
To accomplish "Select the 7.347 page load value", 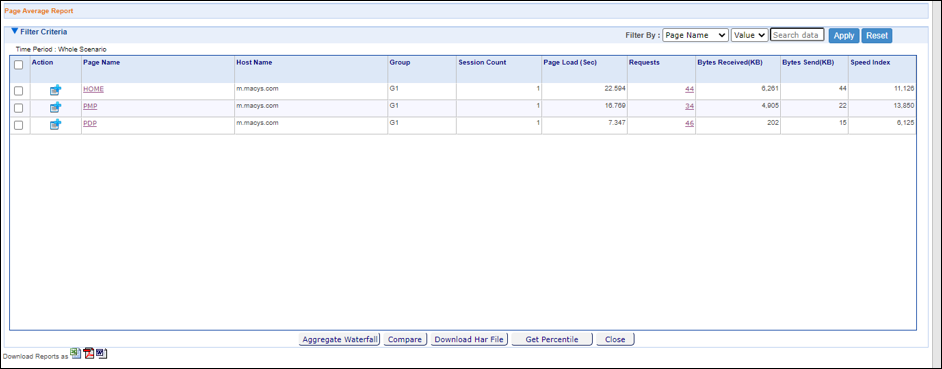I will tap(617, 123).
